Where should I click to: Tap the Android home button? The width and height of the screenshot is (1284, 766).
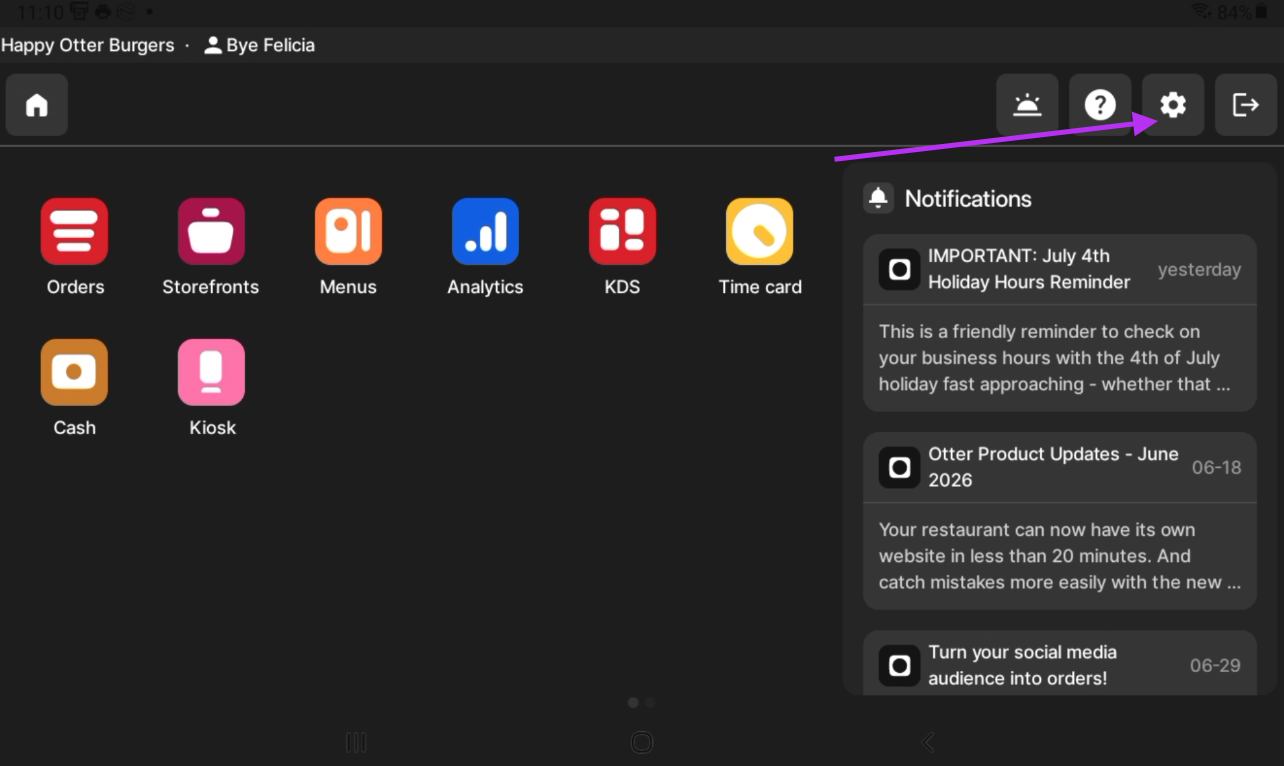[642, 742]
